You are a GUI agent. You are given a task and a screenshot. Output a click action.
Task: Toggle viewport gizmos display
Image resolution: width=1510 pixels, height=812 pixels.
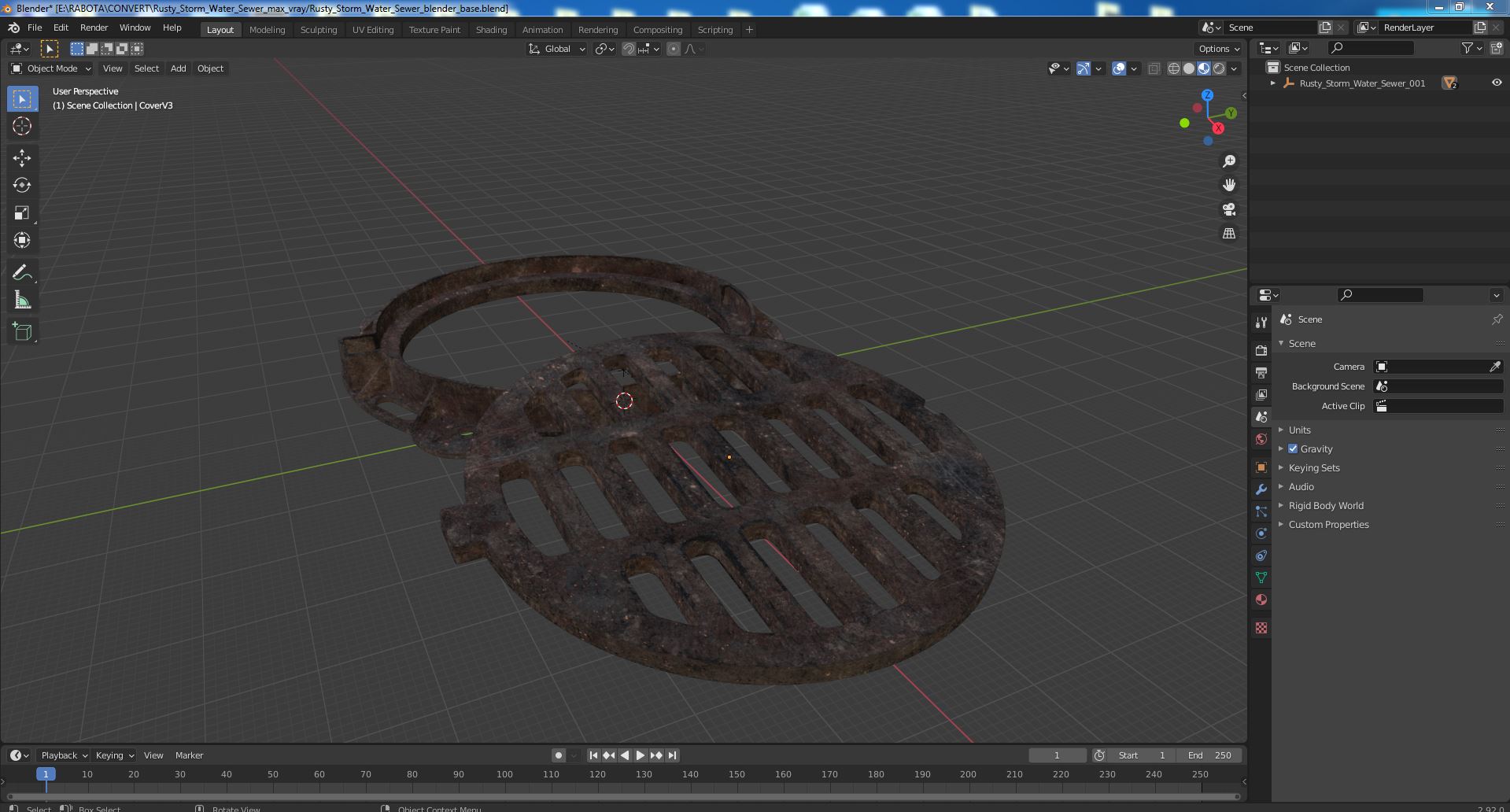click(1084, 68)
